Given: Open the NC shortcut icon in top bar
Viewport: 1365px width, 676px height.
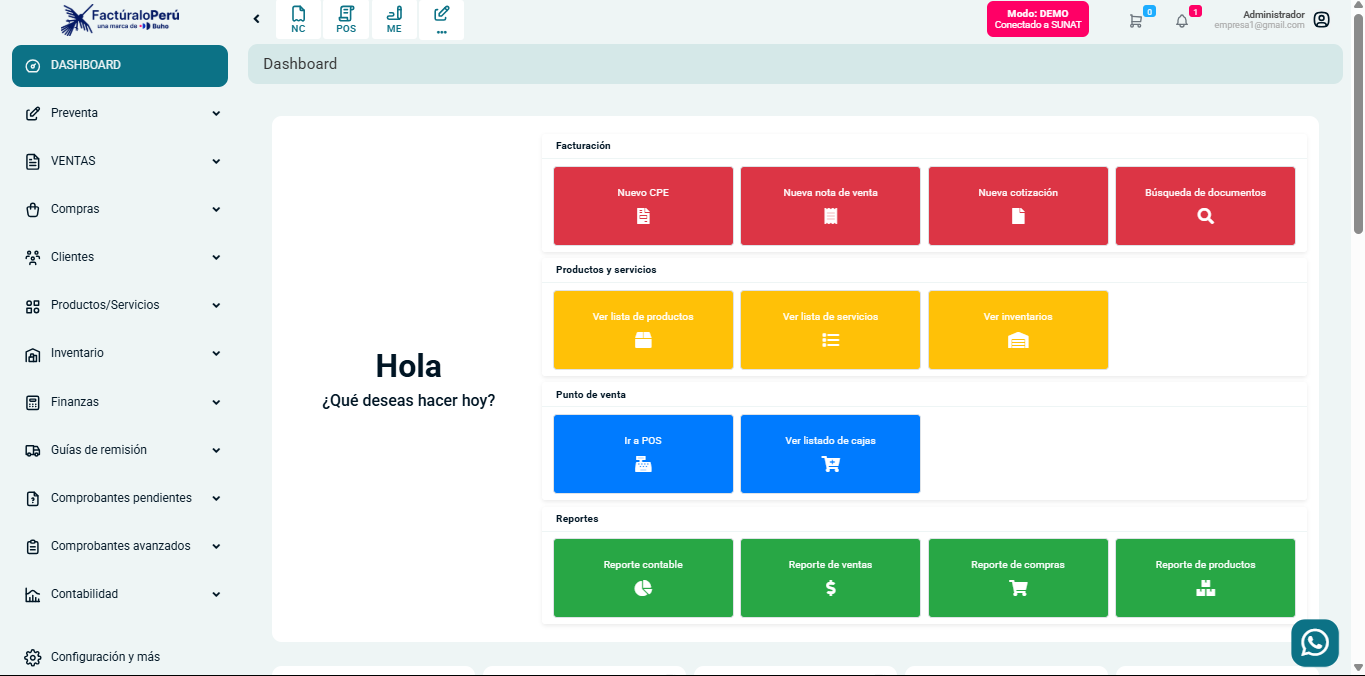Looking at the screenshot, I should coord(298,19).
